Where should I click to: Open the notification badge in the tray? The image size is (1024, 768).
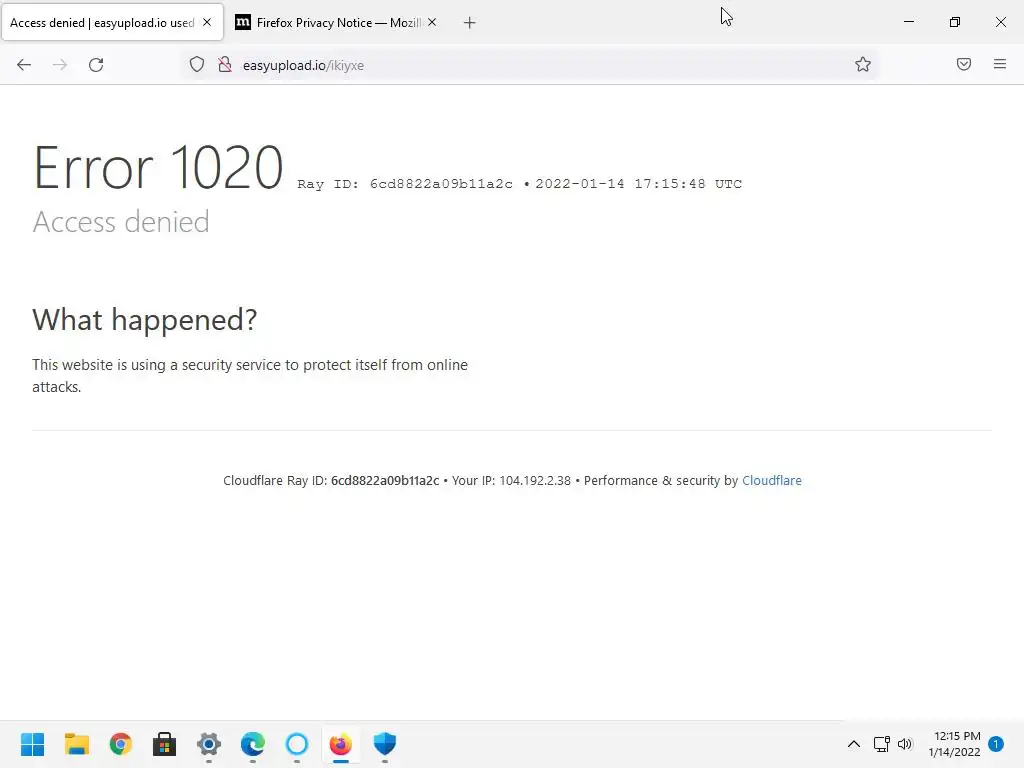(996, 744)
